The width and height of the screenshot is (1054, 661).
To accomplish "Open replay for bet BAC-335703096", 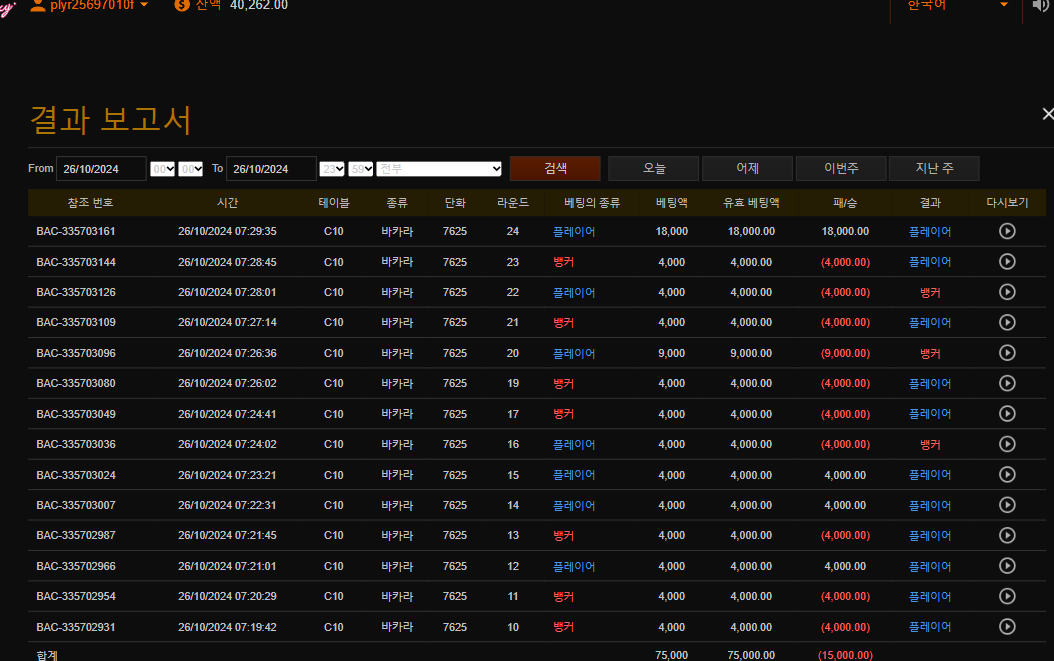I will 1007,353.
